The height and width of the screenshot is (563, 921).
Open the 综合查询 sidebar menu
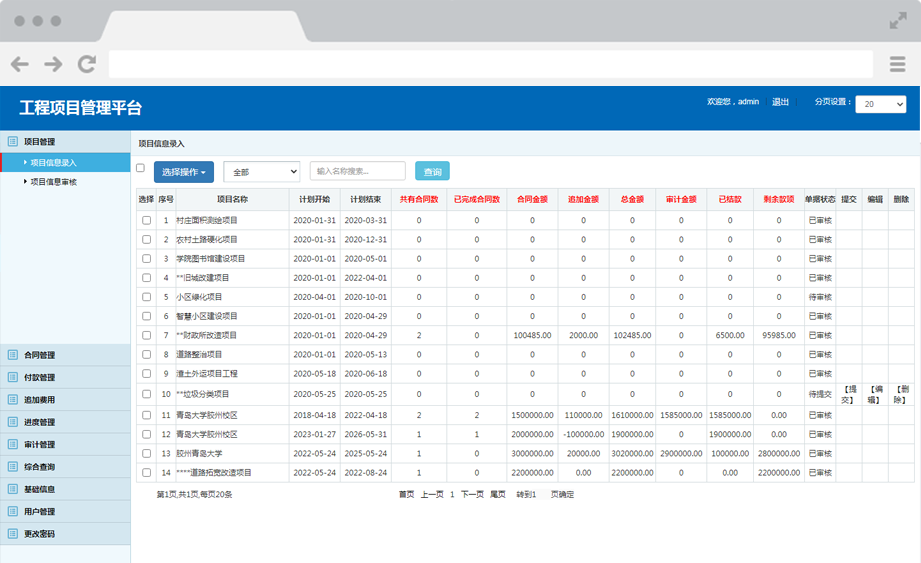click(x=40, y=467)
